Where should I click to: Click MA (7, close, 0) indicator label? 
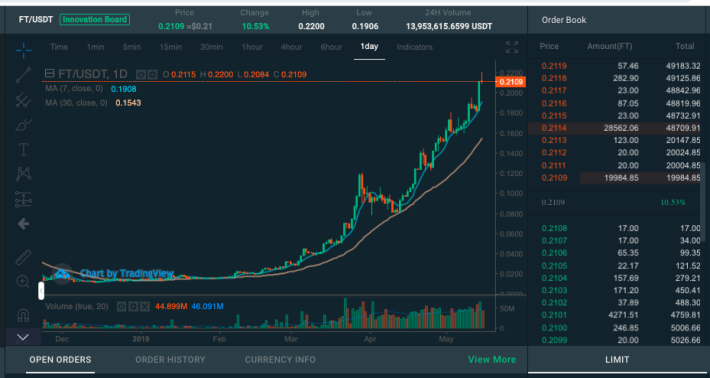point(74,89)
